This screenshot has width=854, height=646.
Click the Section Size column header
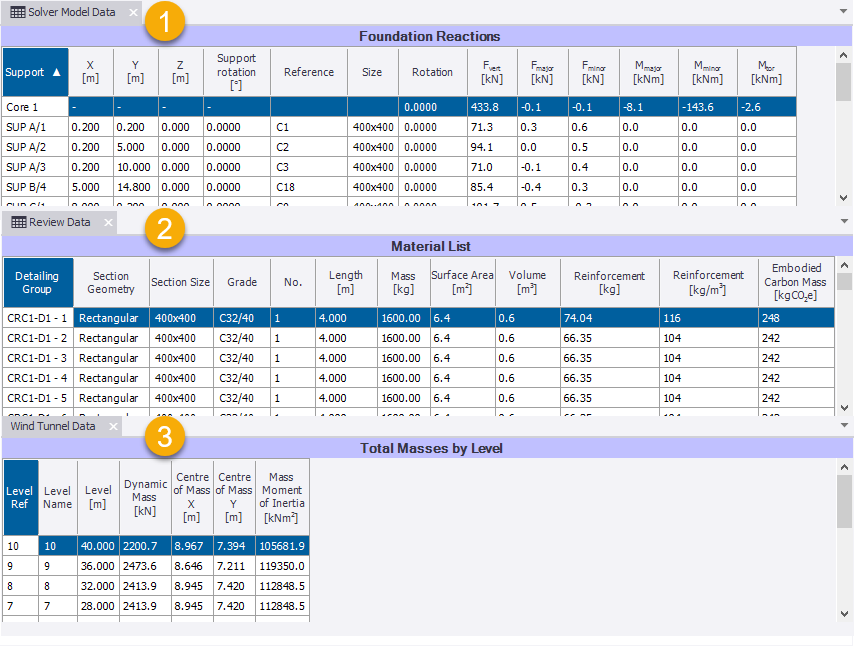coord(181,282)
